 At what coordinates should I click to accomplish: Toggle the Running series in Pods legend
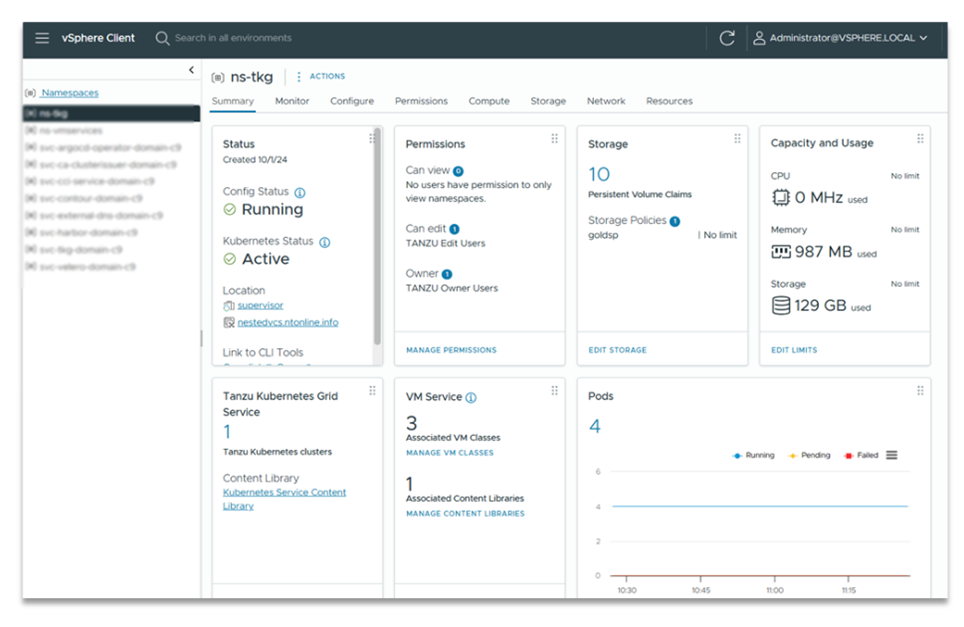click(754, 455)
